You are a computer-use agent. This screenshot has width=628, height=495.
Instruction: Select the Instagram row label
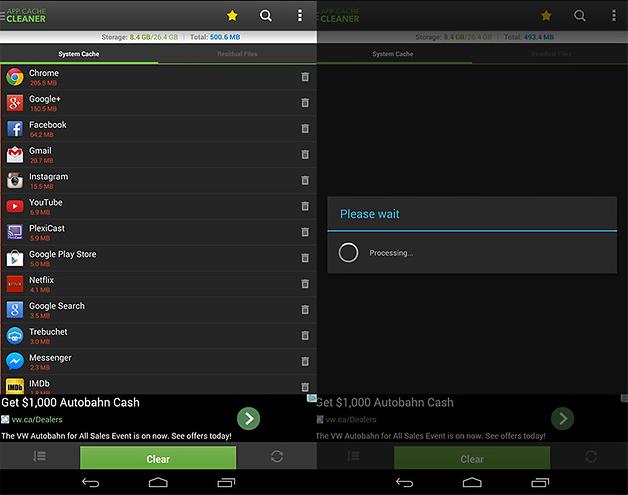point(48,177)
